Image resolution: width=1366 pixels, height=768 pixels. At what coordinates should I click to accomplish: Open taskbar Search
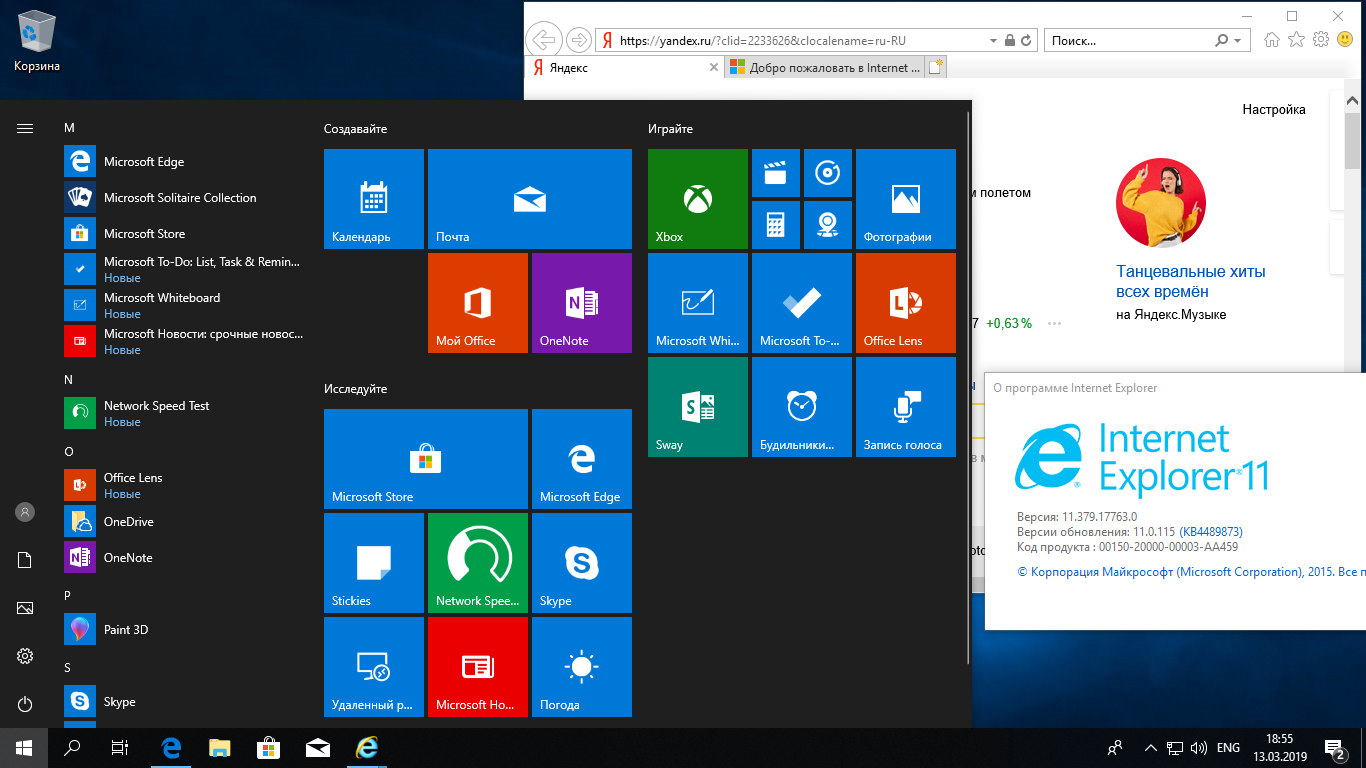click(72, 748)
